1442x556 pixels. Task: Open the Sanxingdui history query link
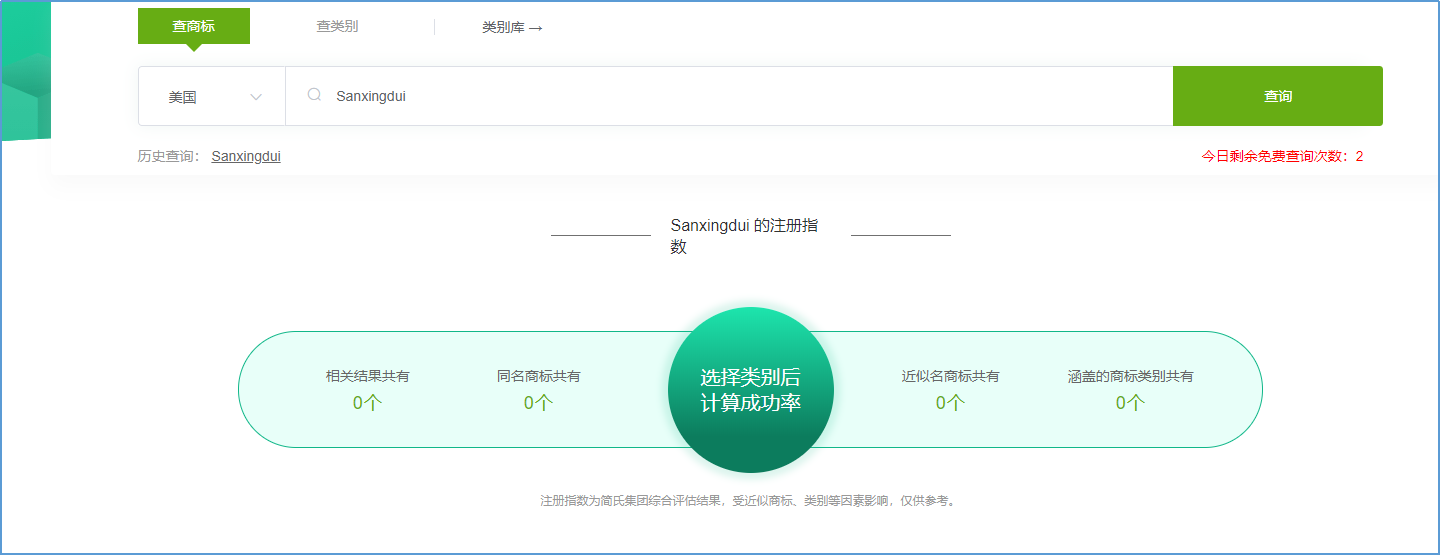(246, 156)
